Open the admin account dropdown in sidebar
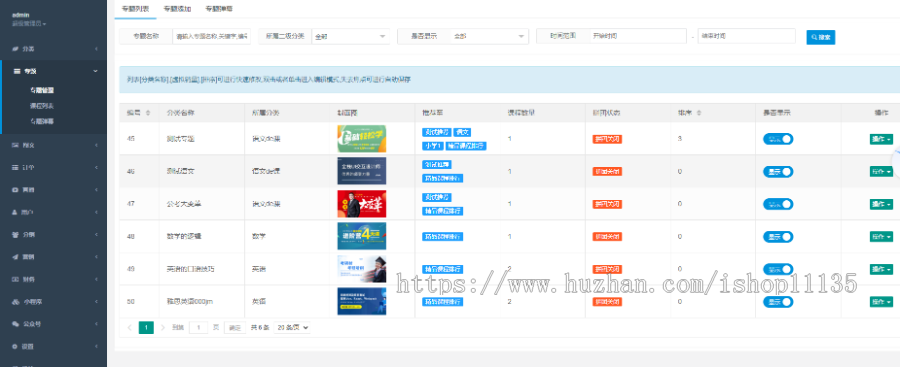This screenshot has width=900, height=367. click(29, 24)
